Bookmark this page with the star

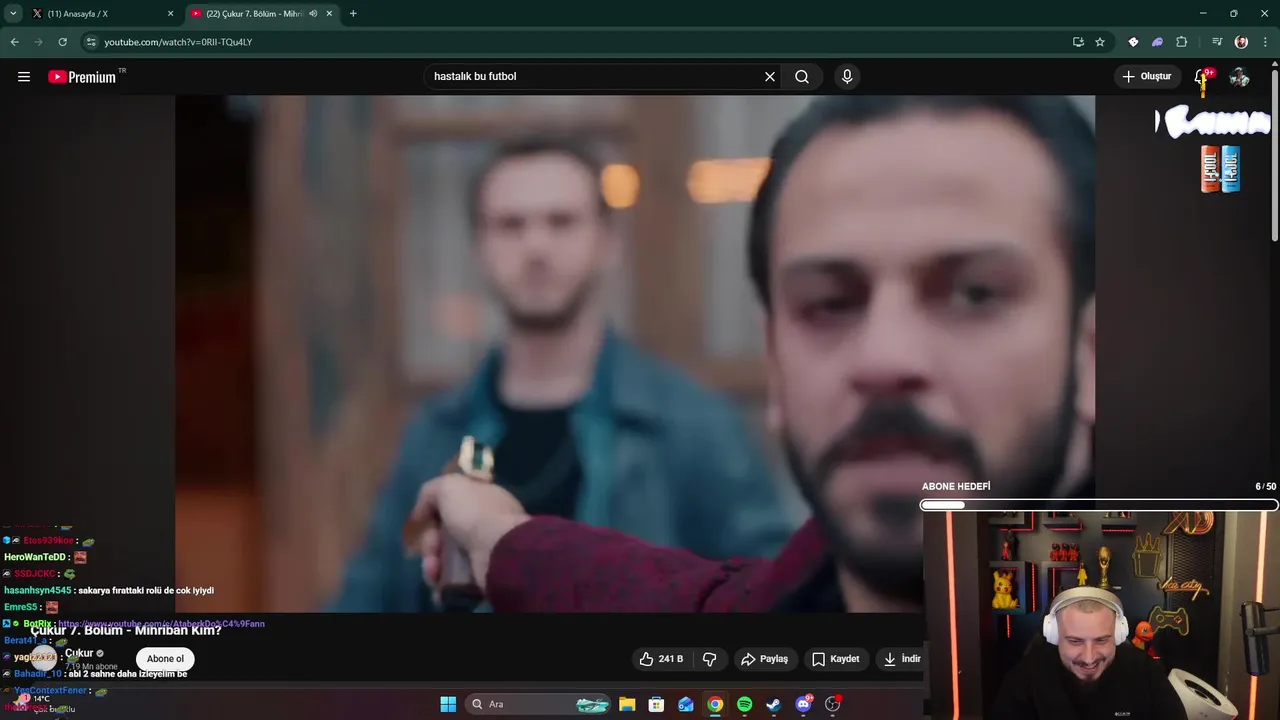(x=1100, y=42)
